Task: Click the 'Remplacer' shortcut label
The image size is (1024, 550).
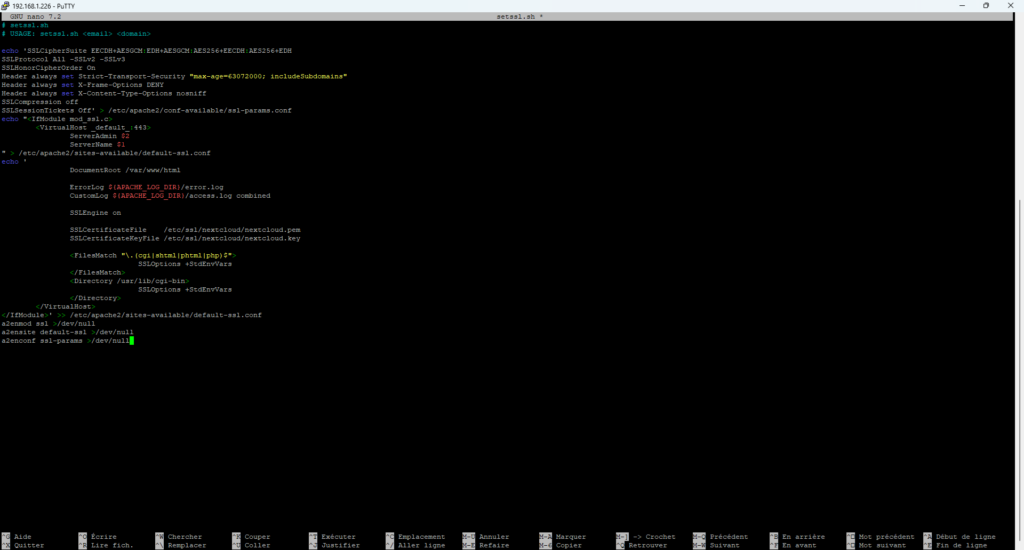Action: pyautogui.click(x=187, y=545)
